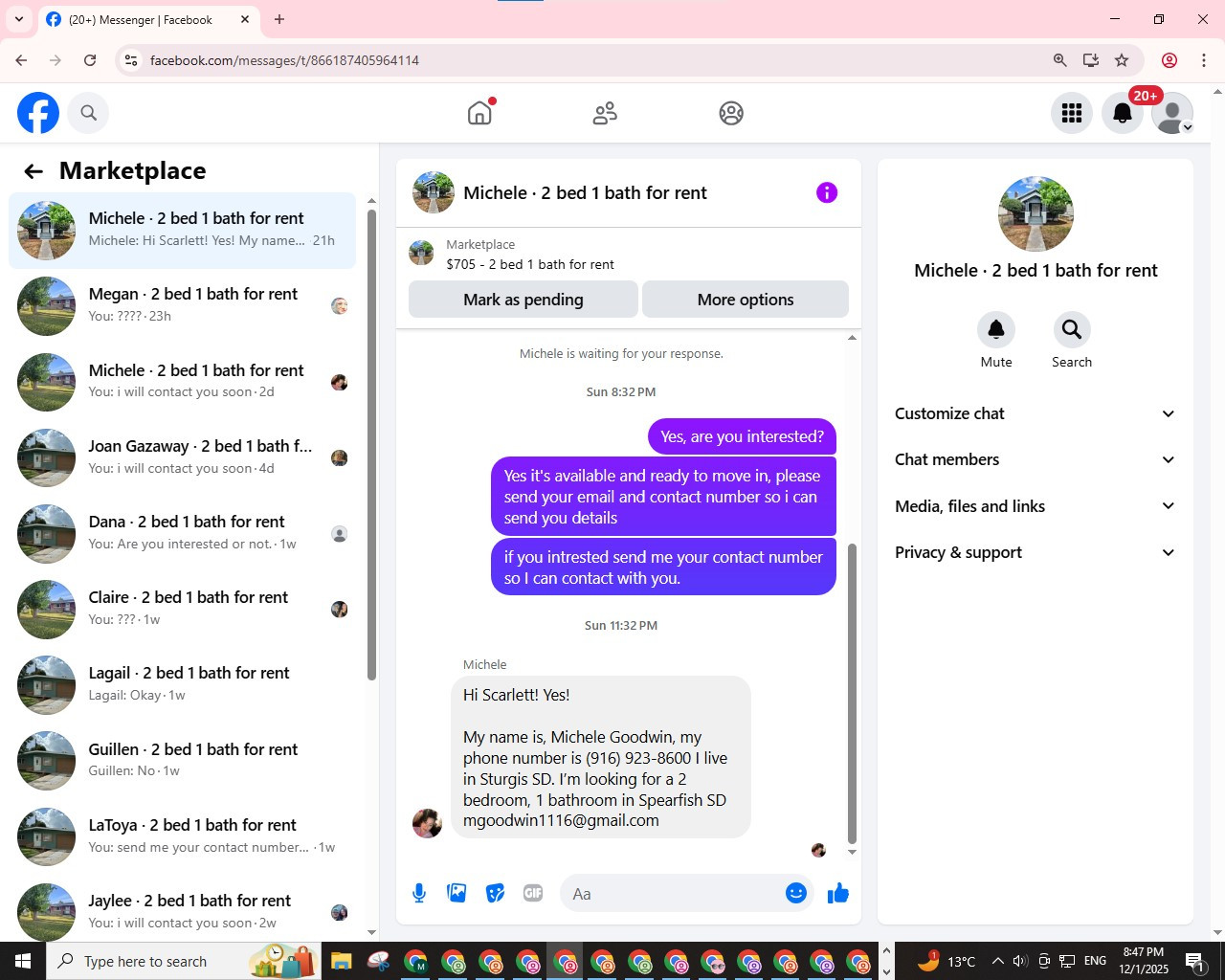Close the Messenger browser tab
The height and width of the screenshot is (980, 1225).
(245, 19)
